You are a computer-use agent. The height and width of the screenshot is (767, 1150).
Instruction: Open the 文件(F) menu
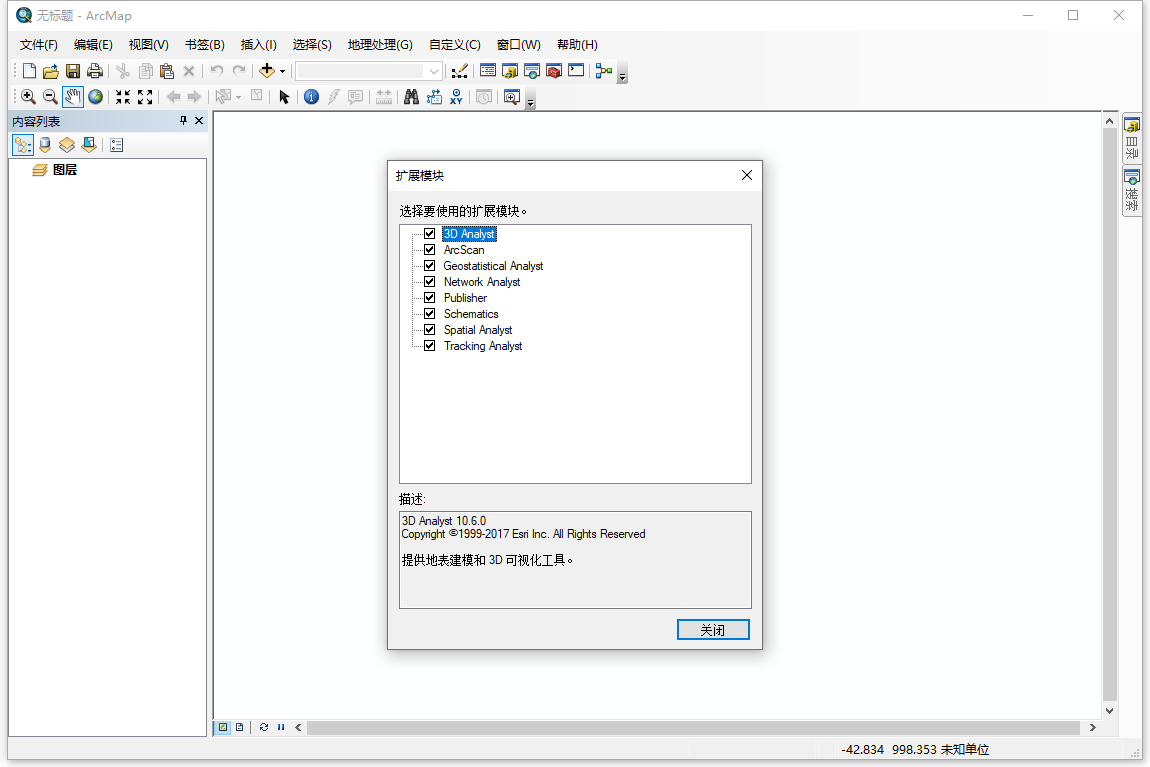(x=38, y=45)
